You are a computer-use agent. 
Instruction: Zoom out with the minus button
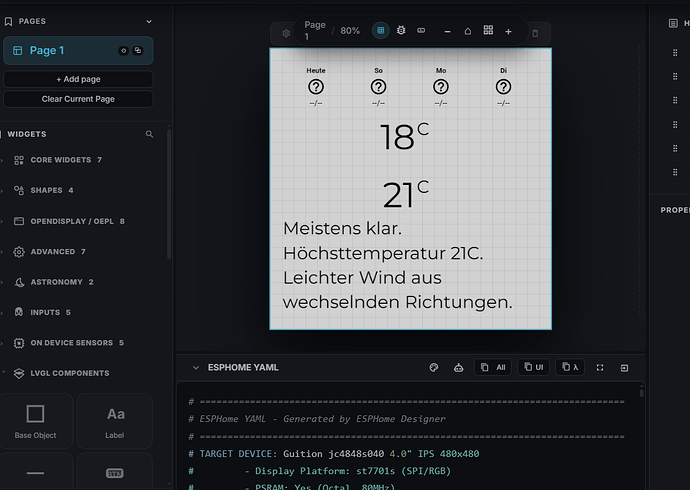click(447, 32)
